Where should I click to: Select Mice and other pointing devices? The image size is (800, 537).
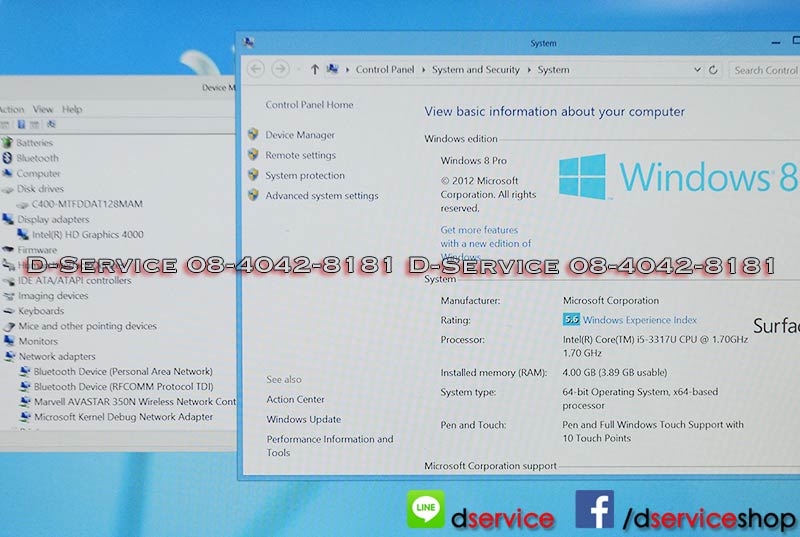(x=88, y=326)
